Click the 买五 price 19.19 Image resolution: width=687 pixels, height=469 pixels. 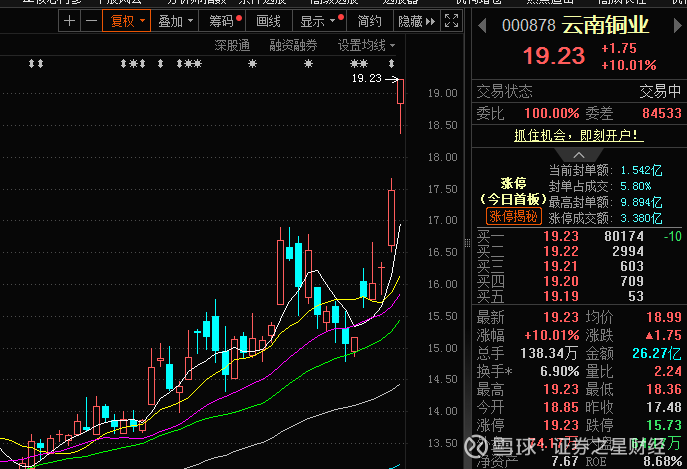tap(561, 296)
